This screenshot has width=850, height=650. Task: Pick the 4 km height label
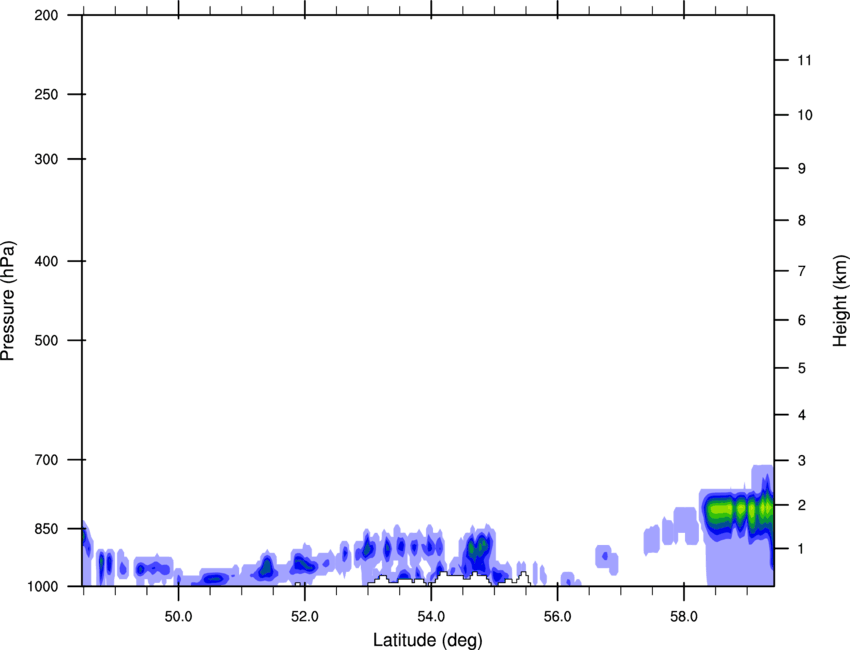[x=802, y=415]
